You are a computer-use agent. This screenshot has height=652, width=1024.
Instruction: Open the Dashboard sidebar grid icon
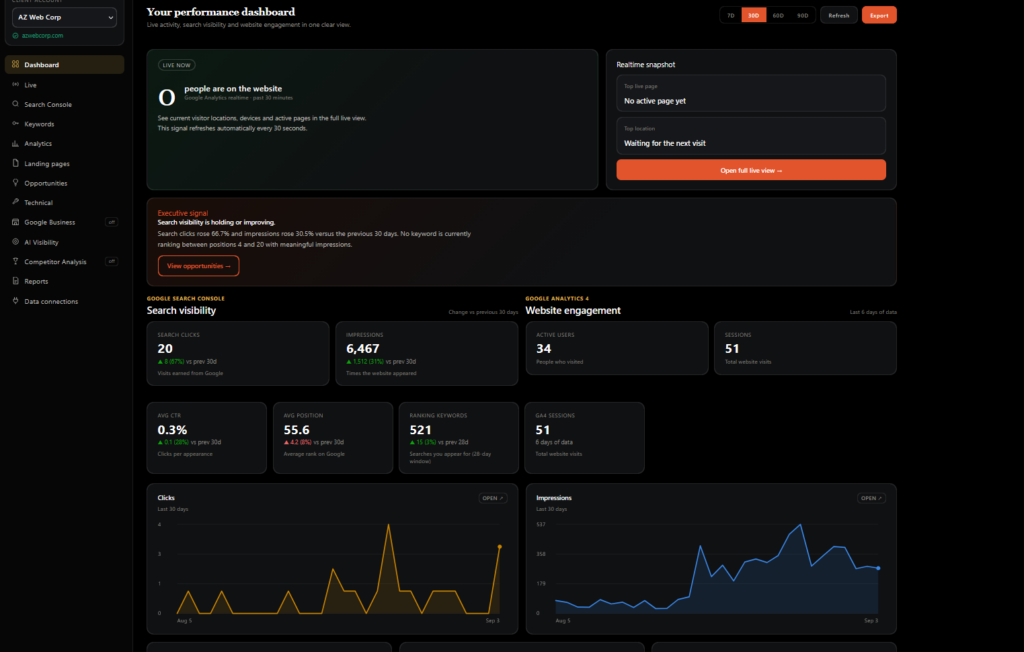tap(16, 64)
